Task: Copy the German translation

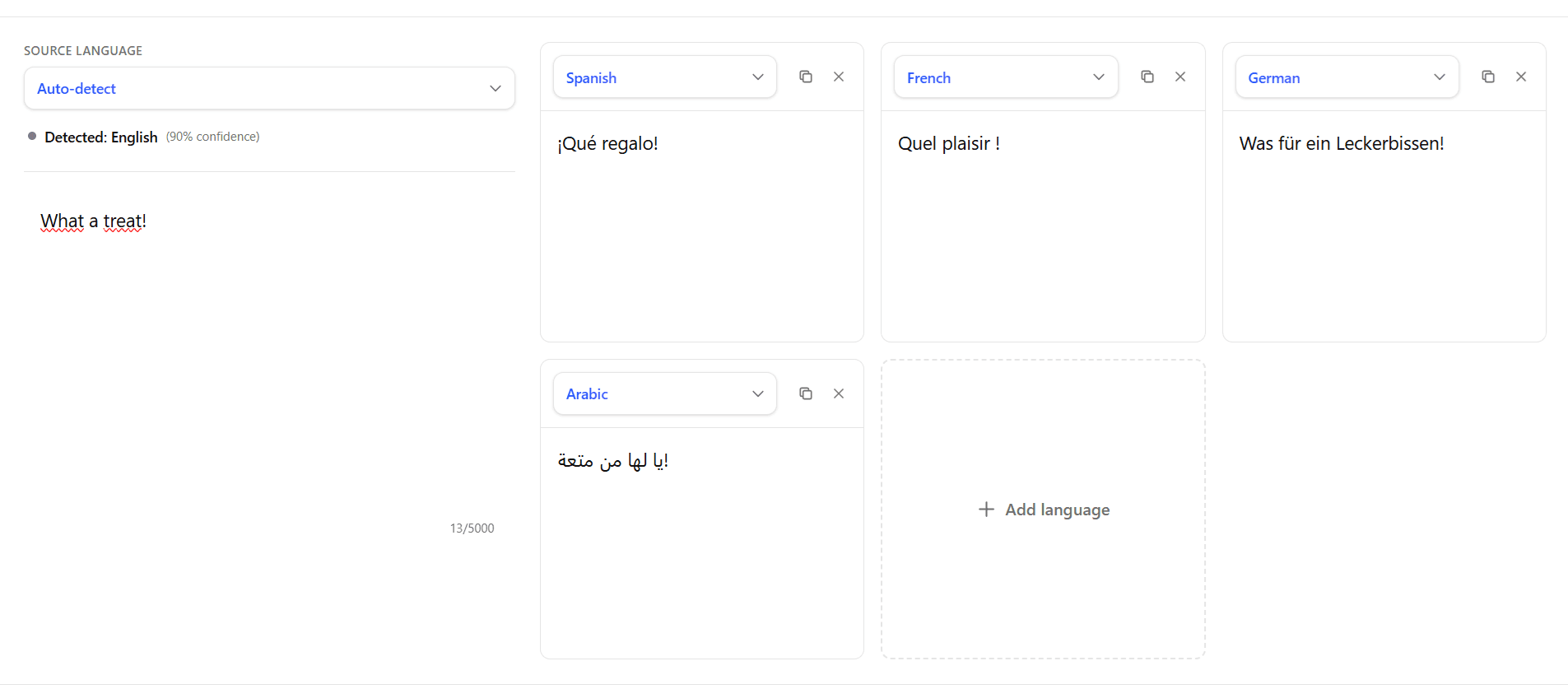Action: 1487,77
